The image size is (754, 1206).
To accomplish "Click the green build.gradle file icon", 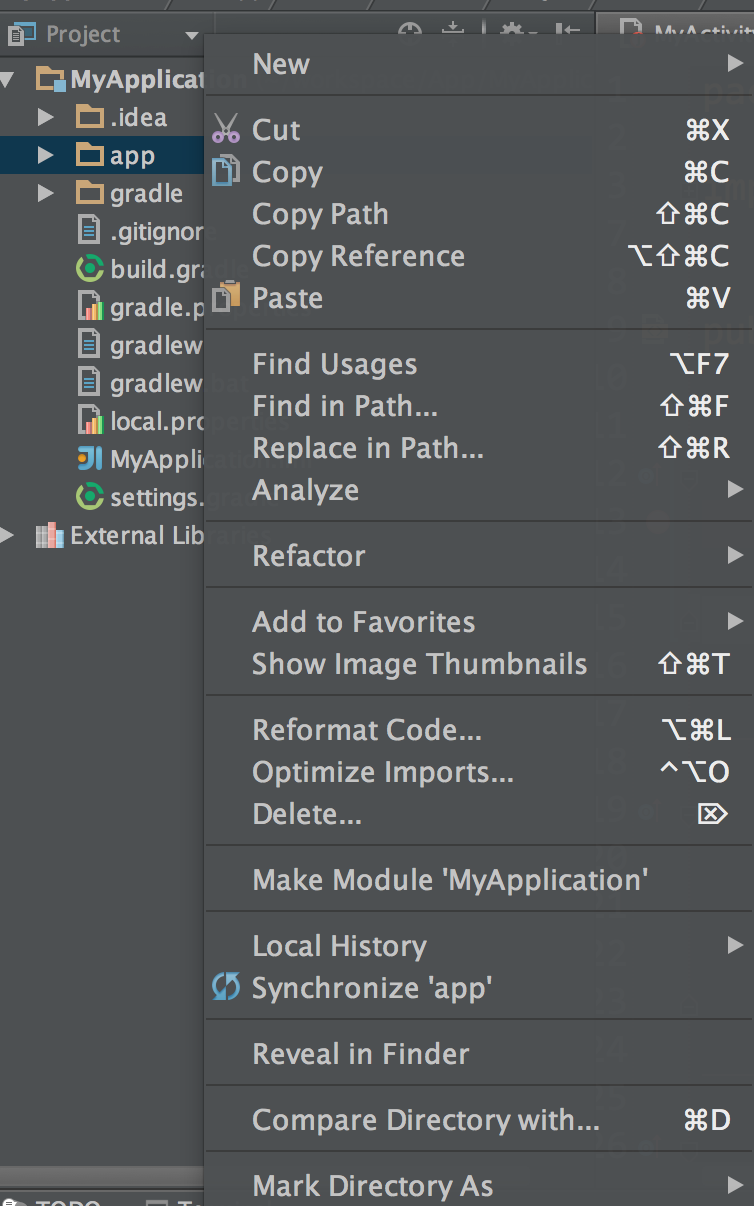I will [90, 269].
